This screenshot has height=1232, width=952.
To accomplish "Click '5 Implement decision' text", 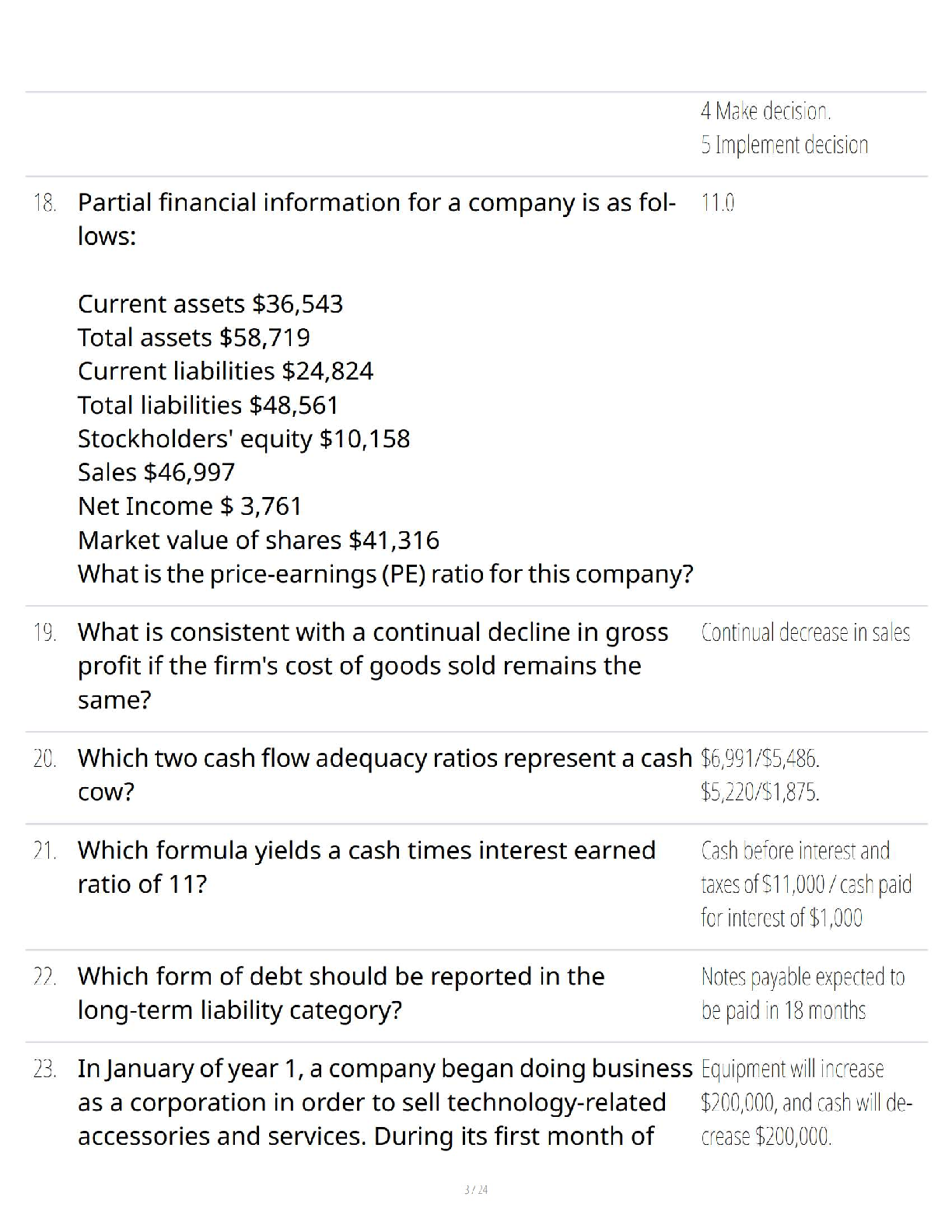I will (x=784, y=145).
